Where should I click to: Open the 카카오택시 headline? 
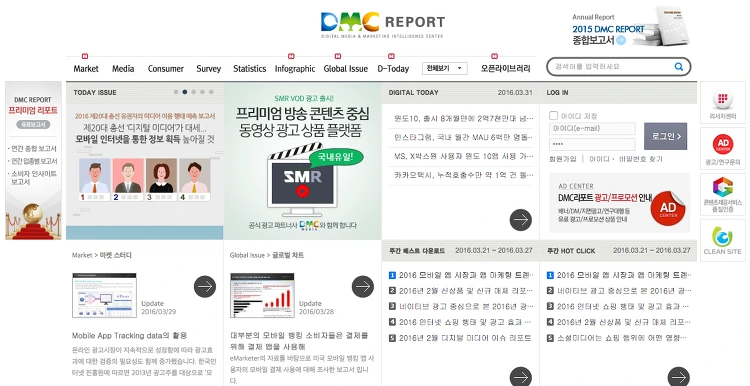coord(463,175)
